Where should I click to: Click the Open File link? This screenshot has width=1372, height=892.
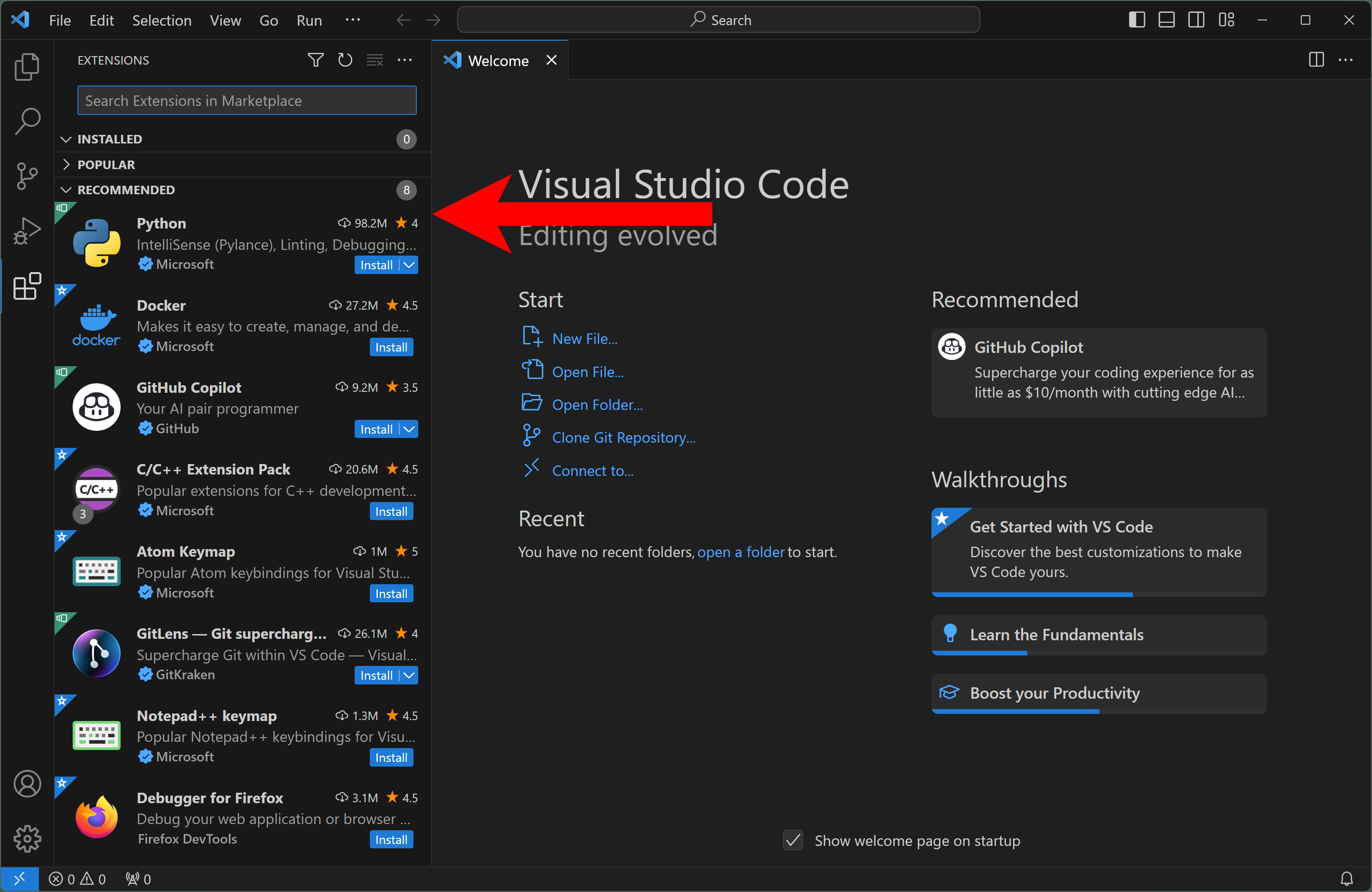point(588,372)
